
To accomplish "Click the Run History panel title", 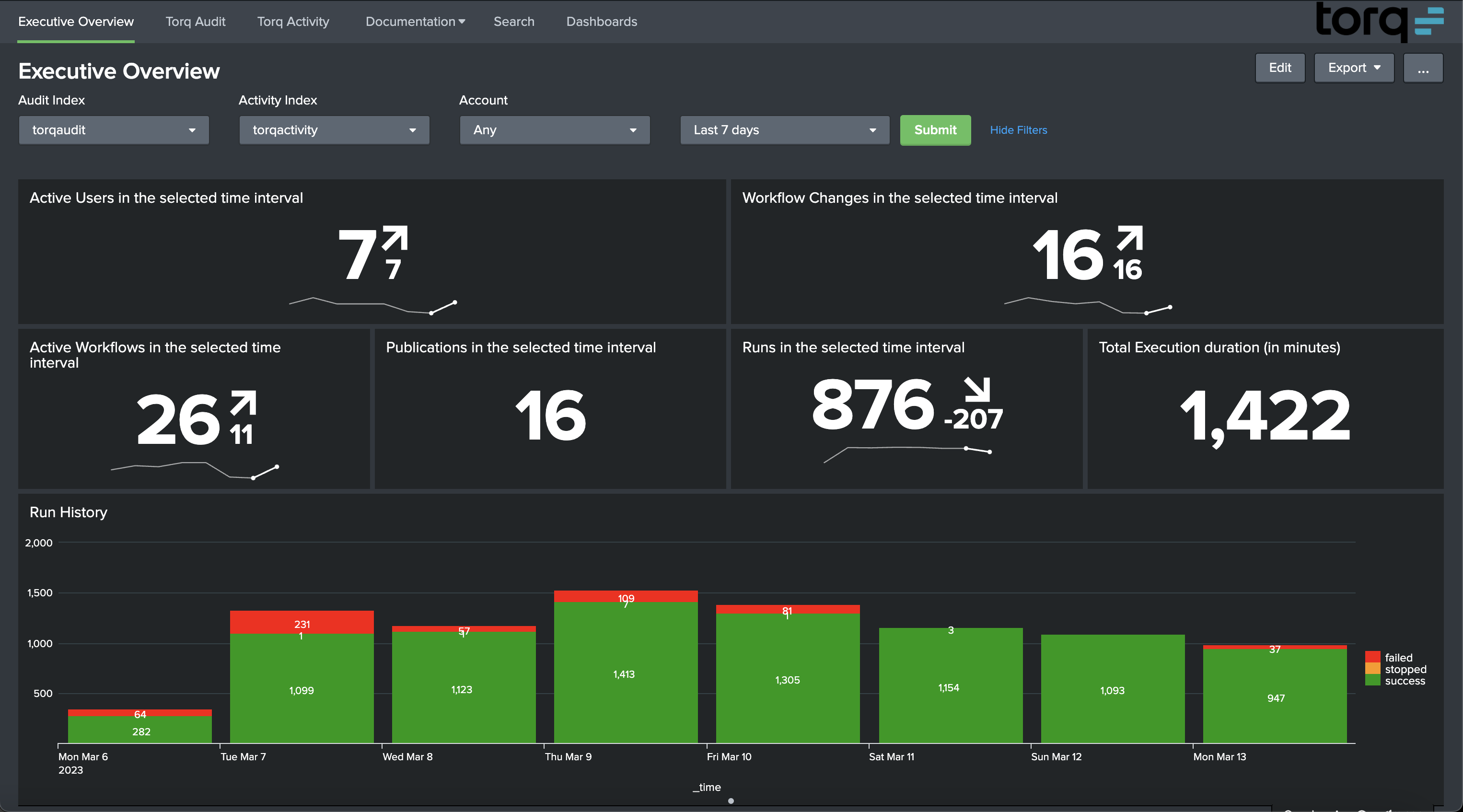I will [68, 512].
